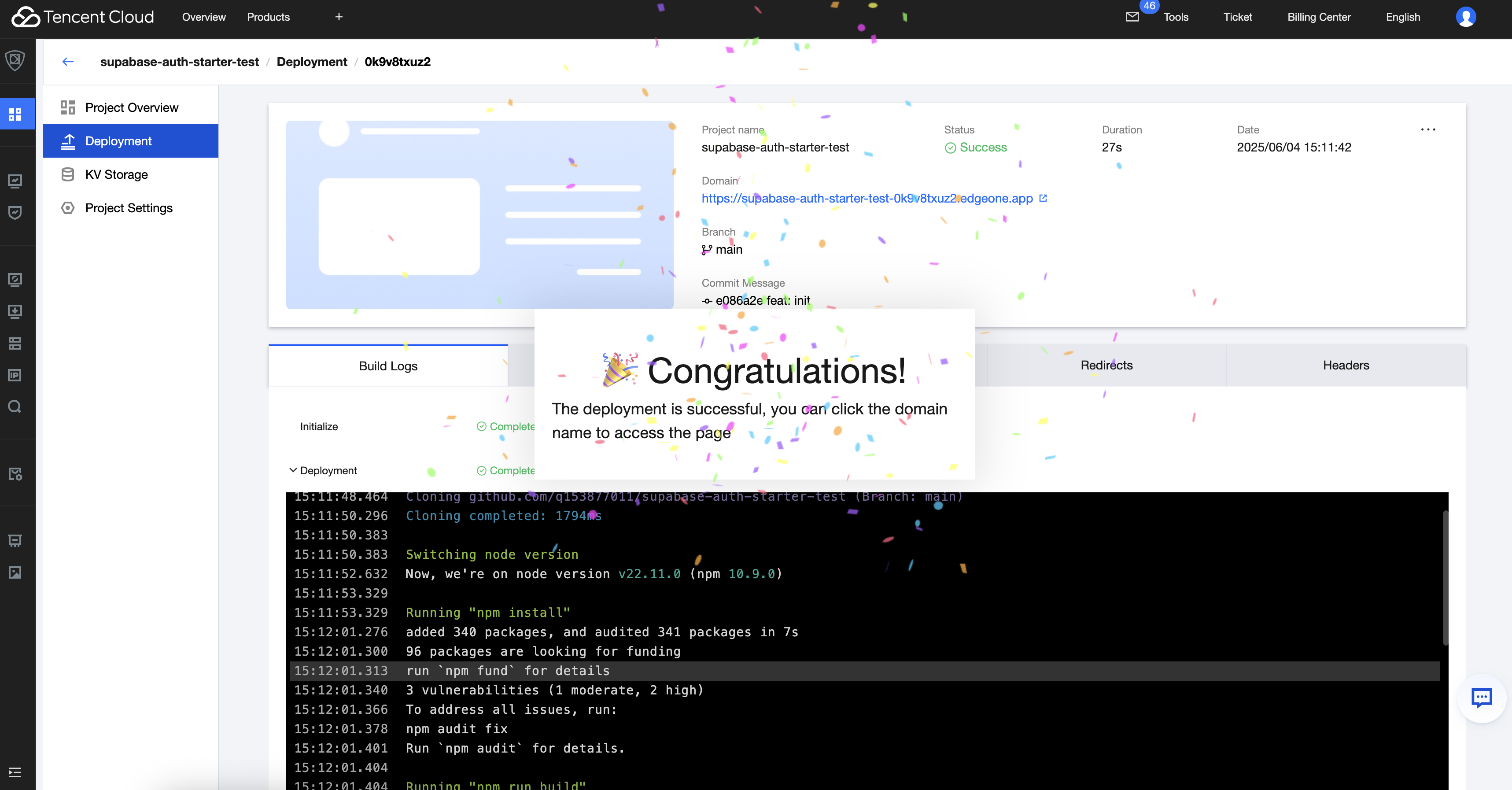
Task: Select KV Storage in side menu
Action: [131, 174]
